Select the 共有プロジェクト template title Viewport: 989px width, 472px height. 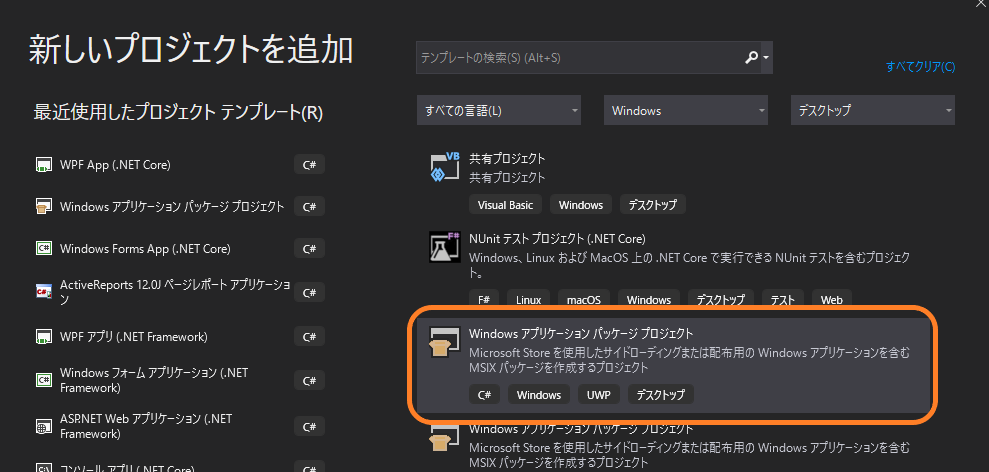tap(507, 158)
